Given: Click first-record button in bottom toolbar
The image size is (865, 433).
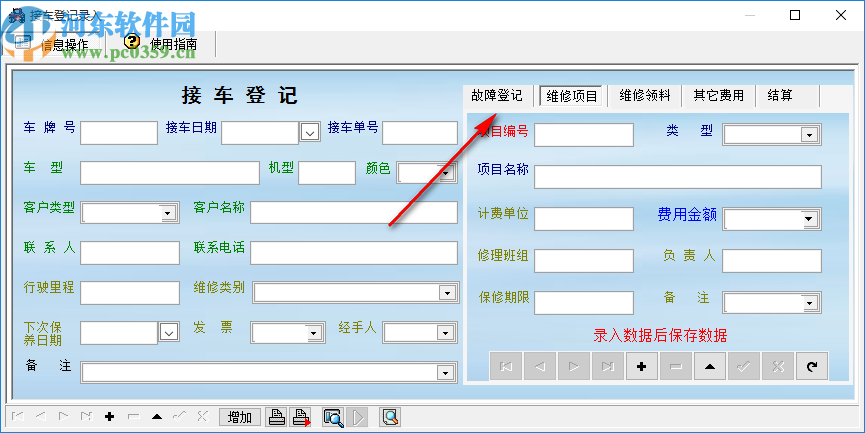Looking at the screenshot, I should pyautogui.click(x=18, y=417).
